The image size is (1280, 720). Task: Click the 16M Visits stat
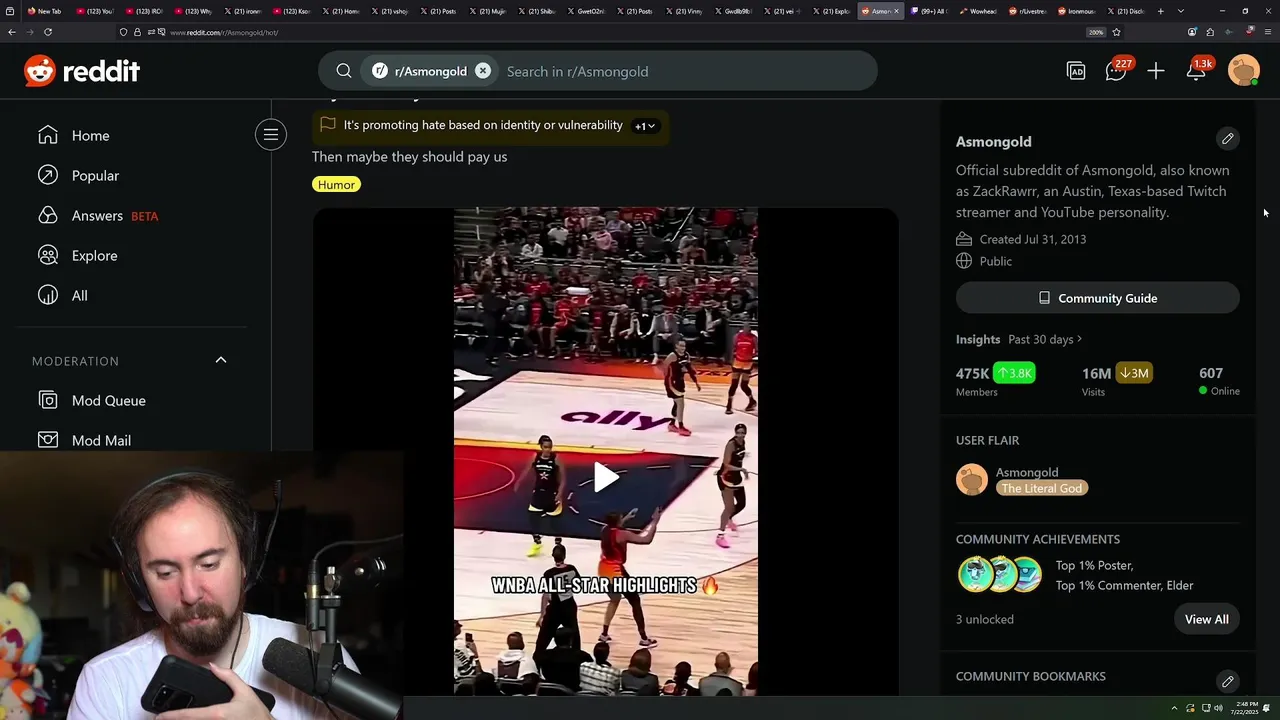pyautogui.click(x=1096, y=380)
